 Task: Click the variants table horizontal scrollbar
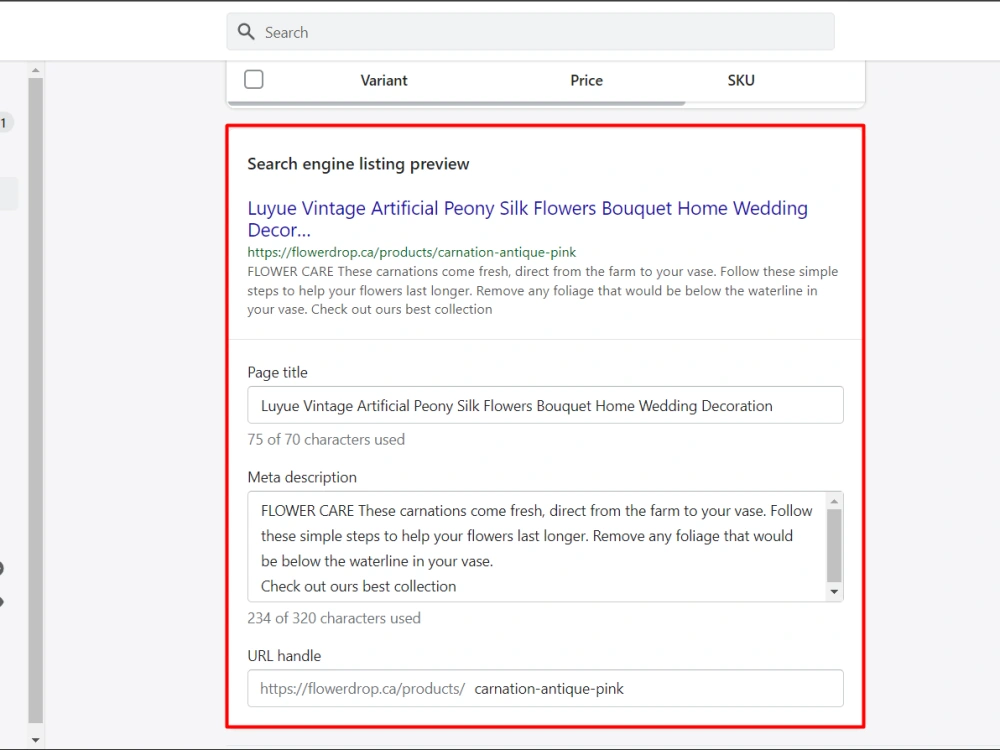pyautogui.click(x=457, y=103)
